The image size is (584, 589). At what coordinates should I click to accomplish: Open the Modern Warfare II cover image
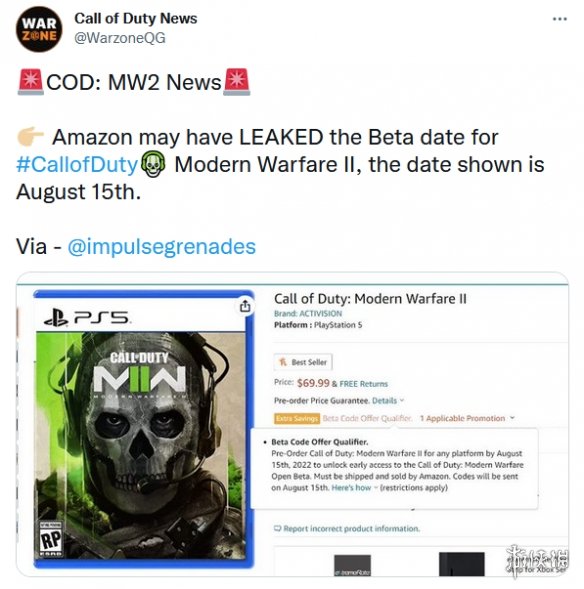(143, 429)
